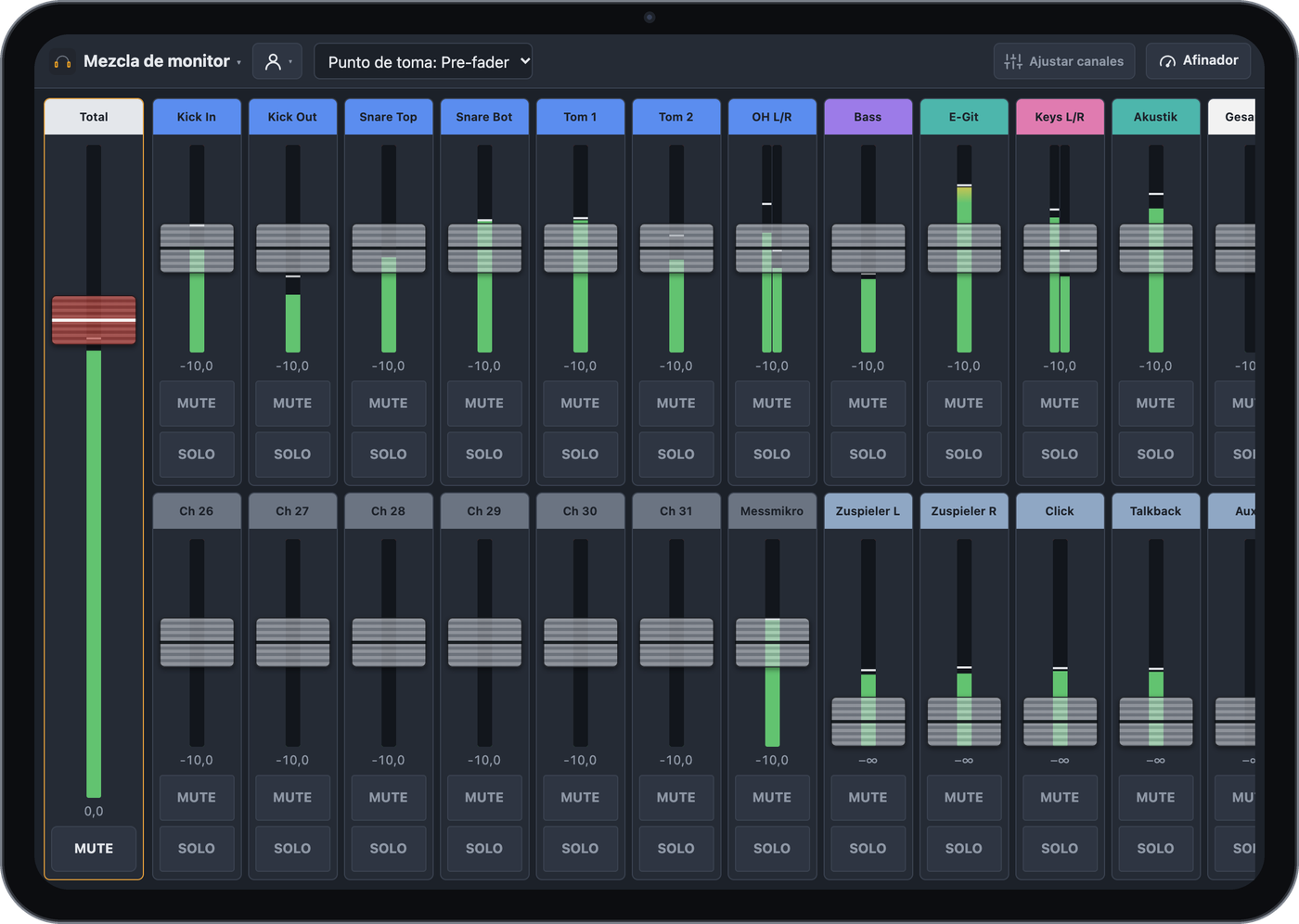Open the user profile icon menu

point(277,61)
